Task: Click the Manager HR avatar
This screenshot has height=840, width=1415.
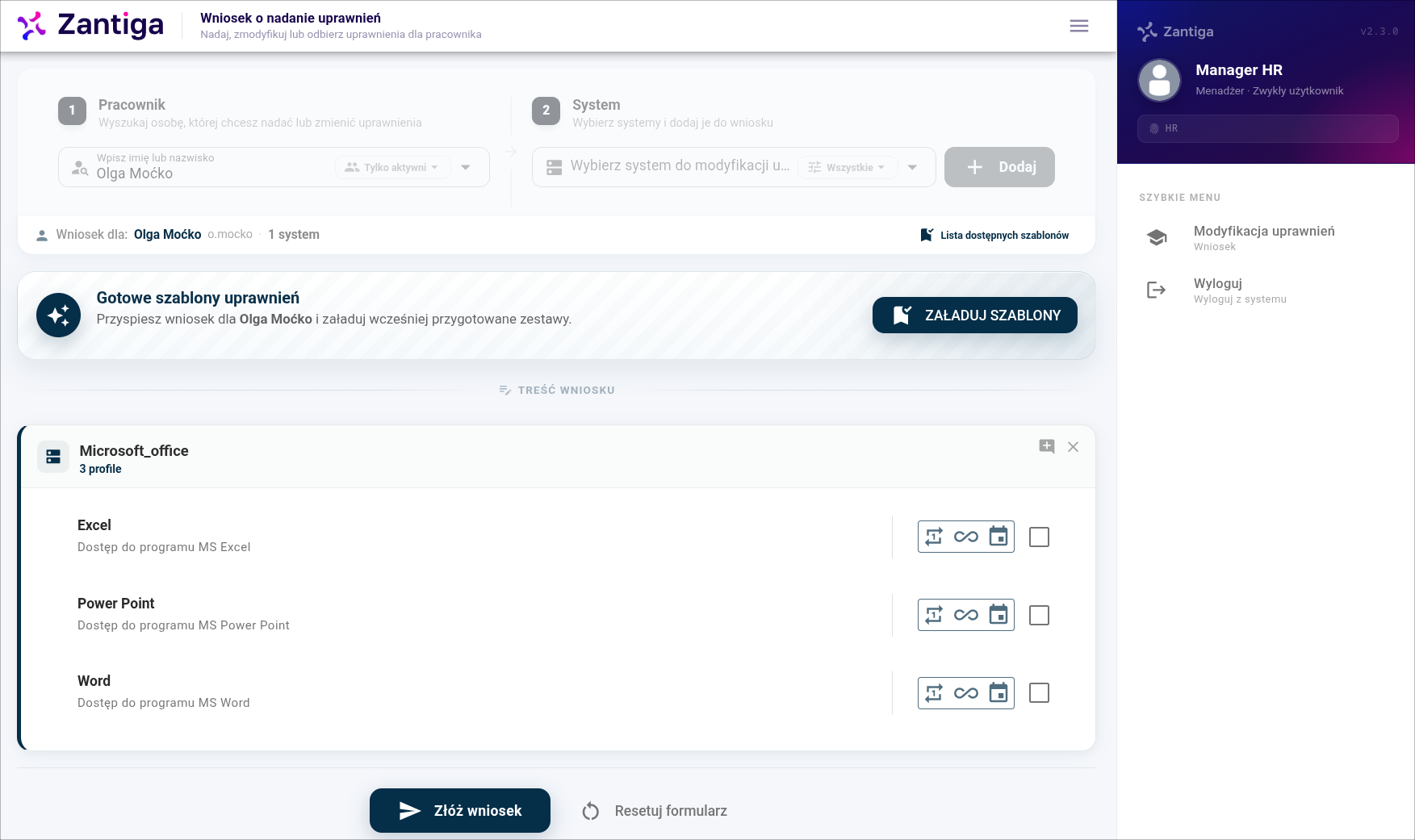Action: point(1159,80)
